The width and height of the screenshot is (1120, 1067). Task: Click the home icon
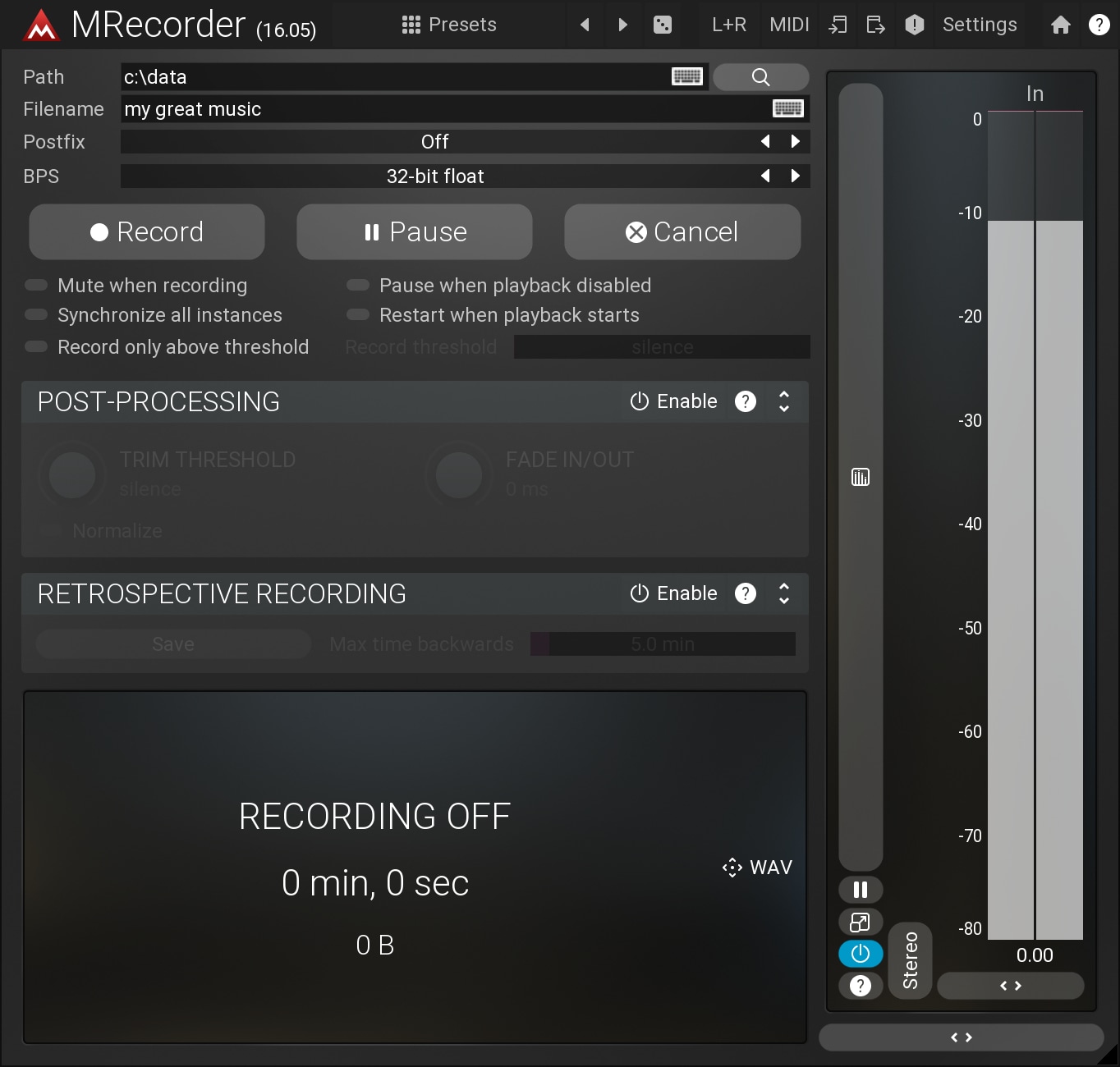click(x=1061, y=25)
